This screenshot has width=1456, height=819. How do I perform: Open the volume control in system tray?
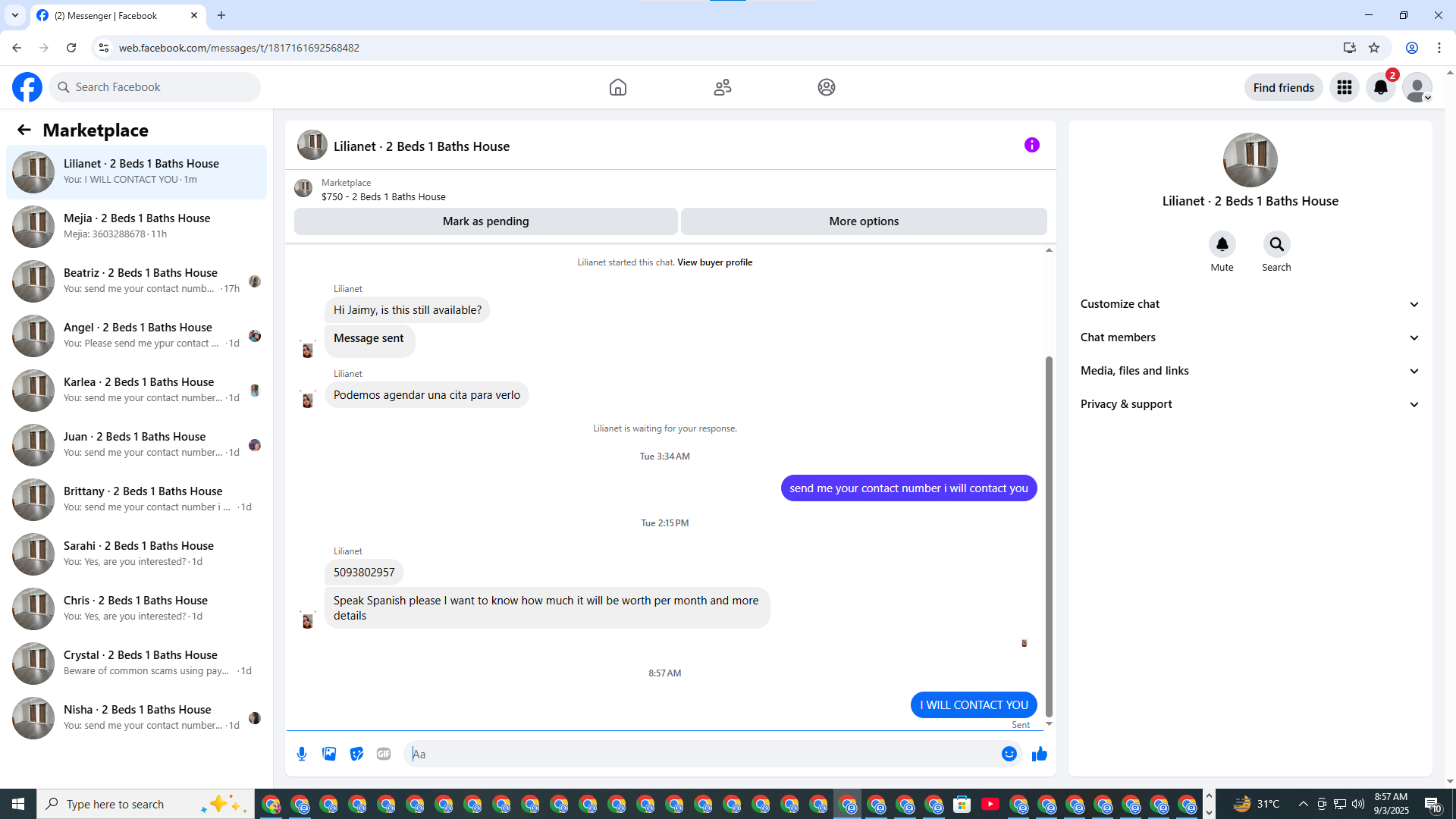(1358, 804)
